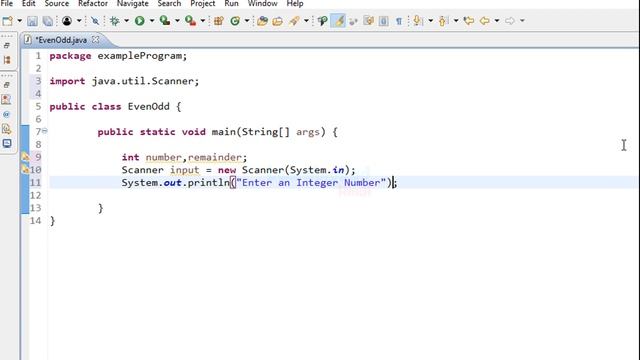Click the New Java Package icon

click(219, 21)
